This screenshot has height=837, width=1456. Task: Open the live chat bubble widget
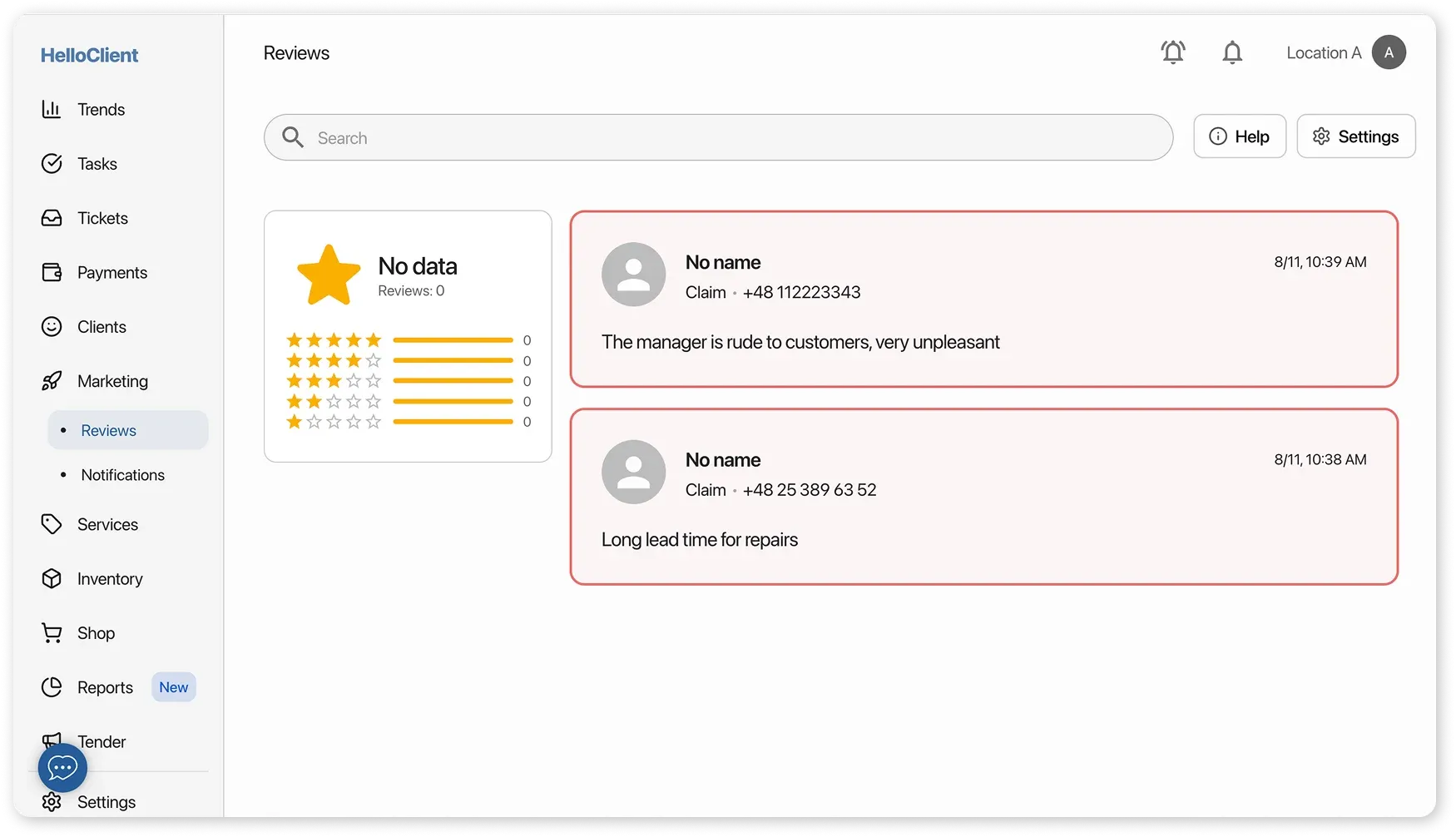(x=62, y=767)
